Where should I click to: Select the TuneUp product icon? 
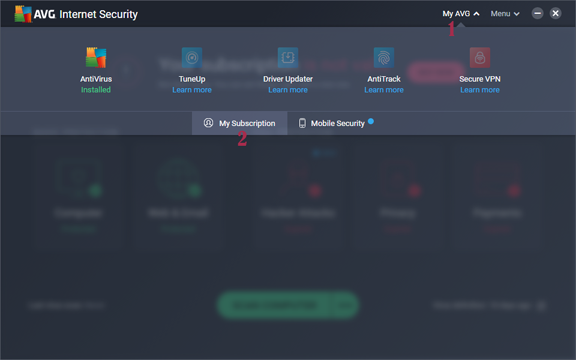point(192,57)
